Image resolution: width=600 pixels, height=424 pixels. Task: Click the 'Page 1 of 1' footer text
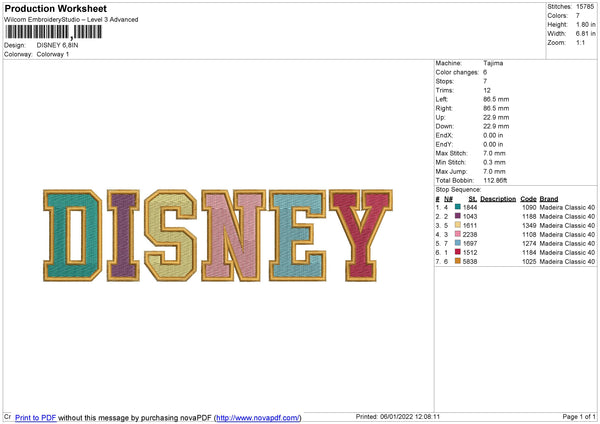tap(579, 416)
